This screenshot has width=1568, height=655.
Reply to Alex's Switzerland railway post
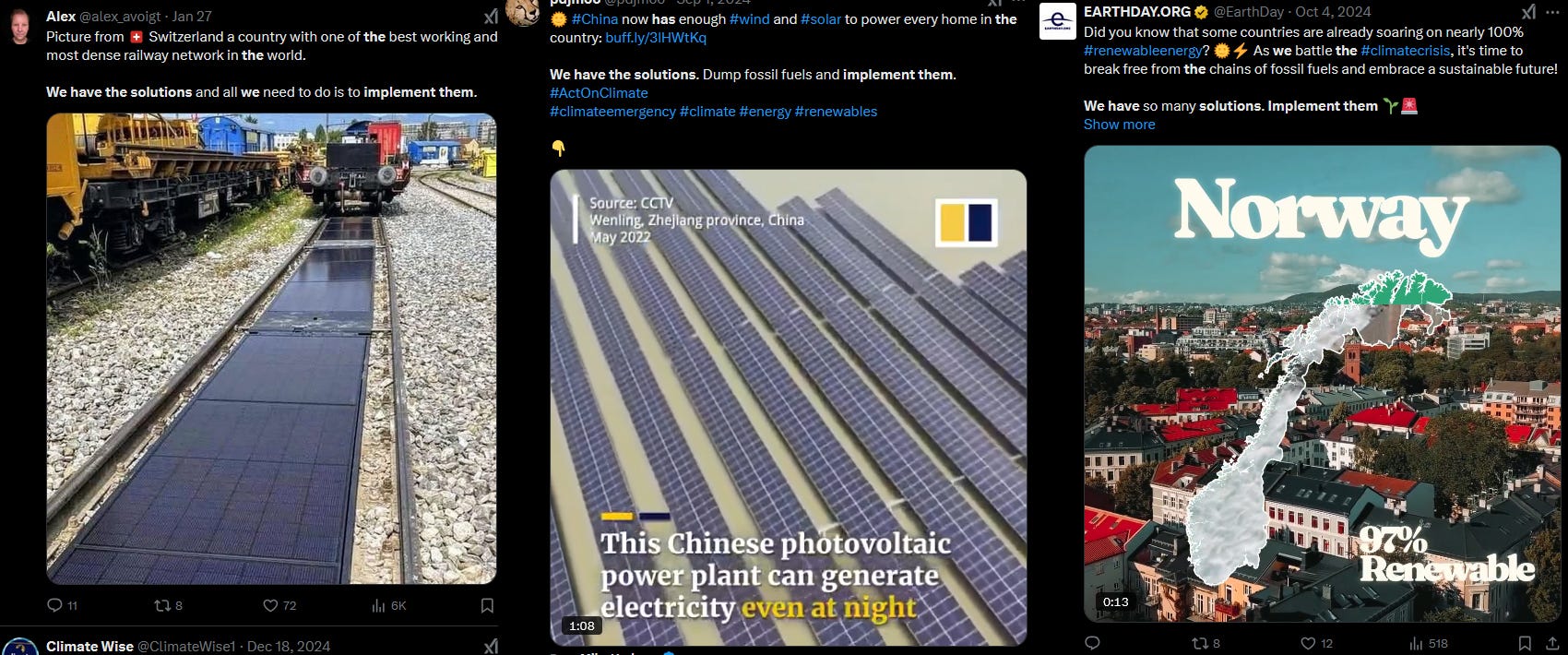pos(62,605)
